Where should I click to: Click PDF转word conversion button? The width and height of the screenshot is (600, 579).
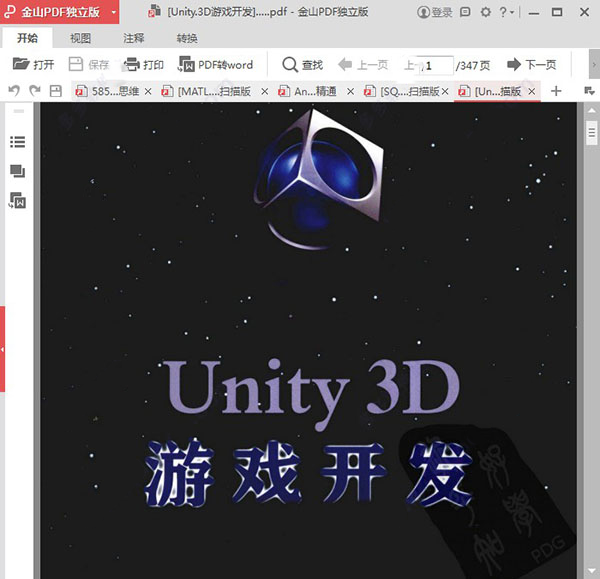click(x=215, y=64)
